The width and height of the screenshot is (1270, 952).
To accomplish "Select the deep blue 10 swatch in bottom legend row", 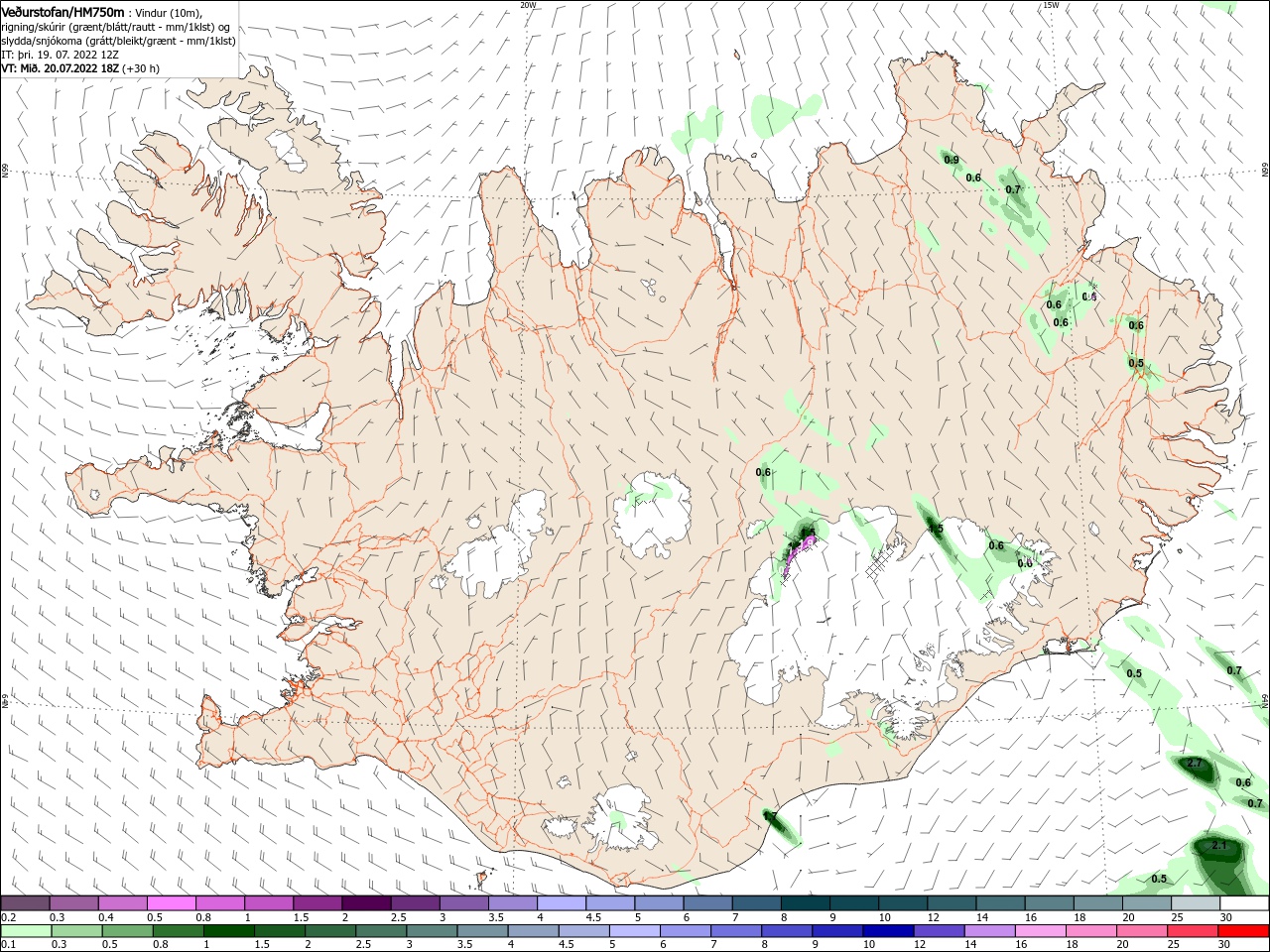I will click(x=886, y=931).
